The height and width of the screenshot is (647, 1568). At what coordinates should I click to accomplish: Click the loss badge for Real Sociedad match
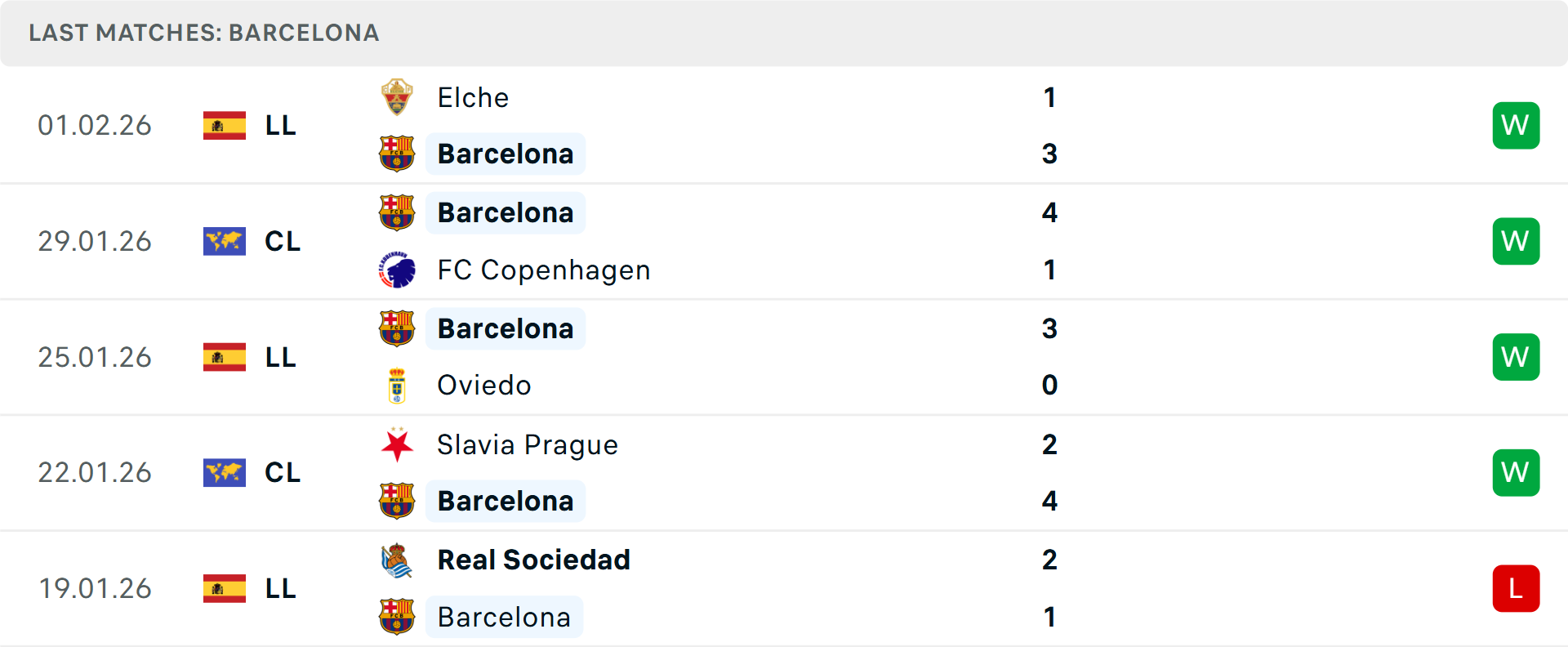tap(1516, 588)
